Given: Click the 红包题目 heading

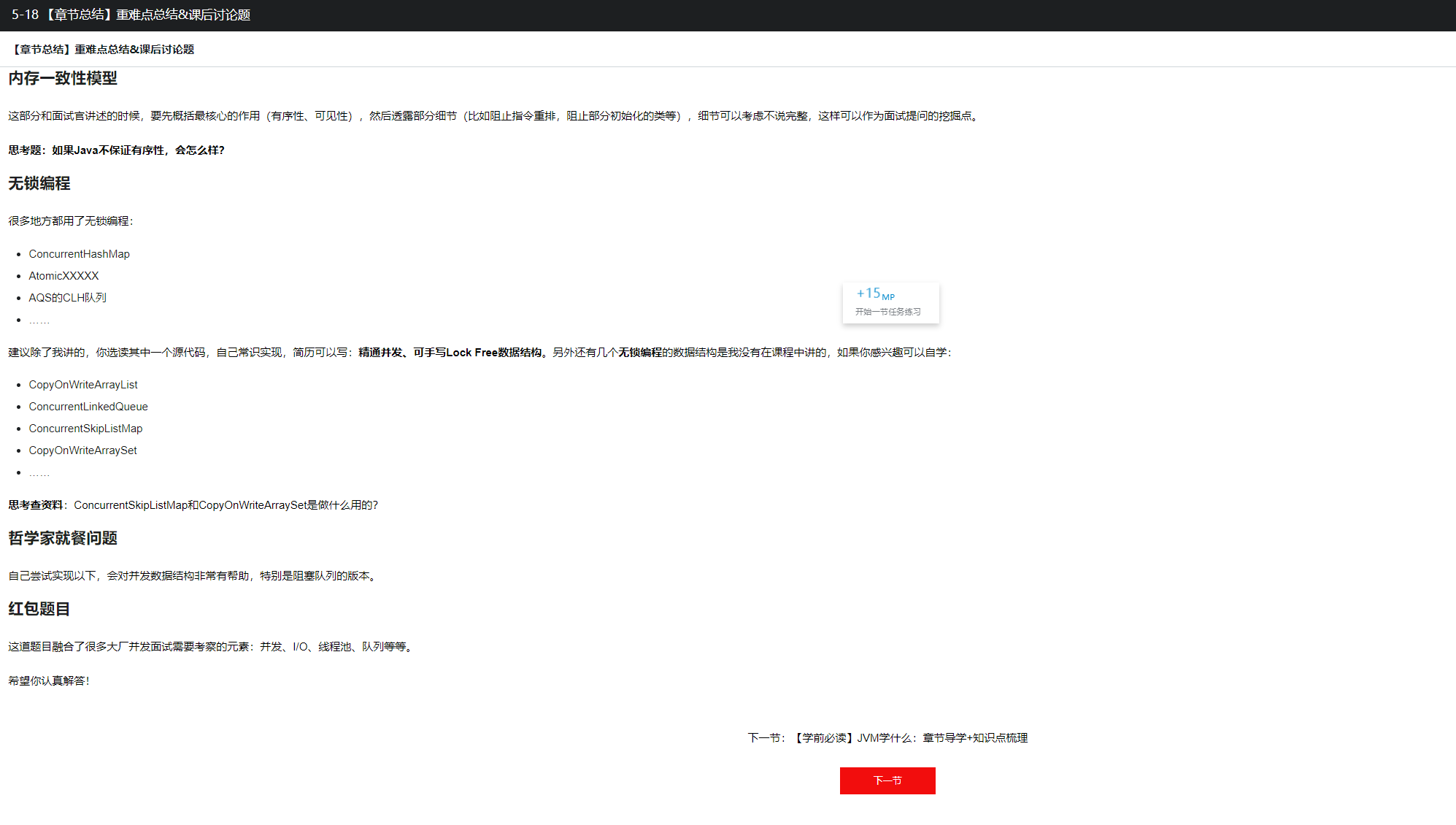Looking at the screenshot, I should 39,609.
